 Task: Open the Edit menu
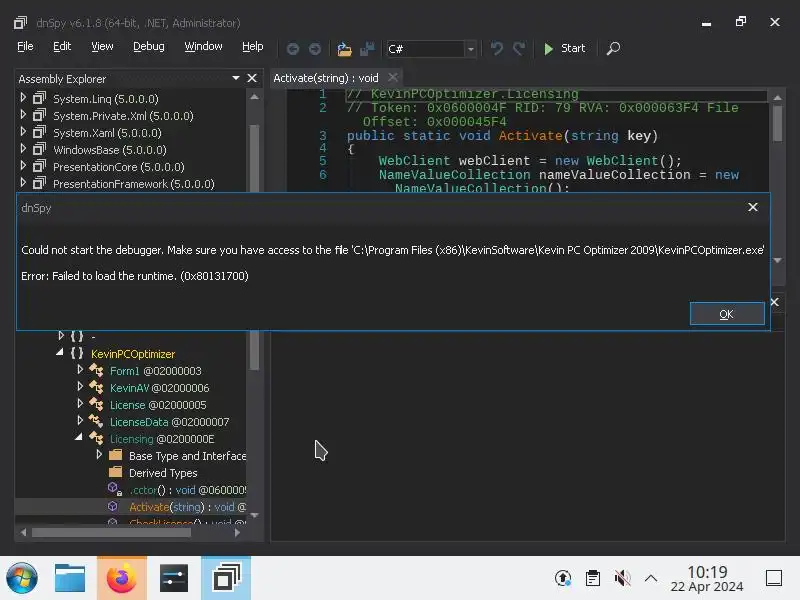(x=62, y=46)
